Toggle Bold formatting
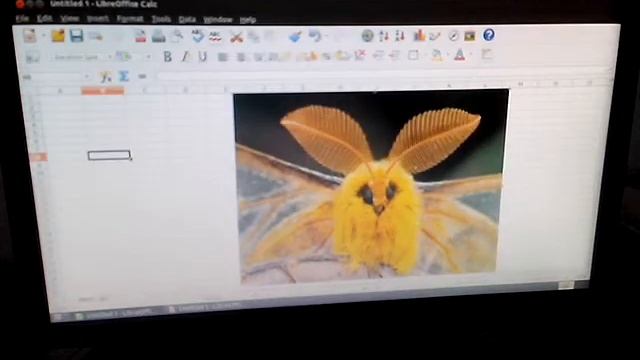The width and height of the screenshot is (640, 360). pyautogui.click(x=167, y=57)
